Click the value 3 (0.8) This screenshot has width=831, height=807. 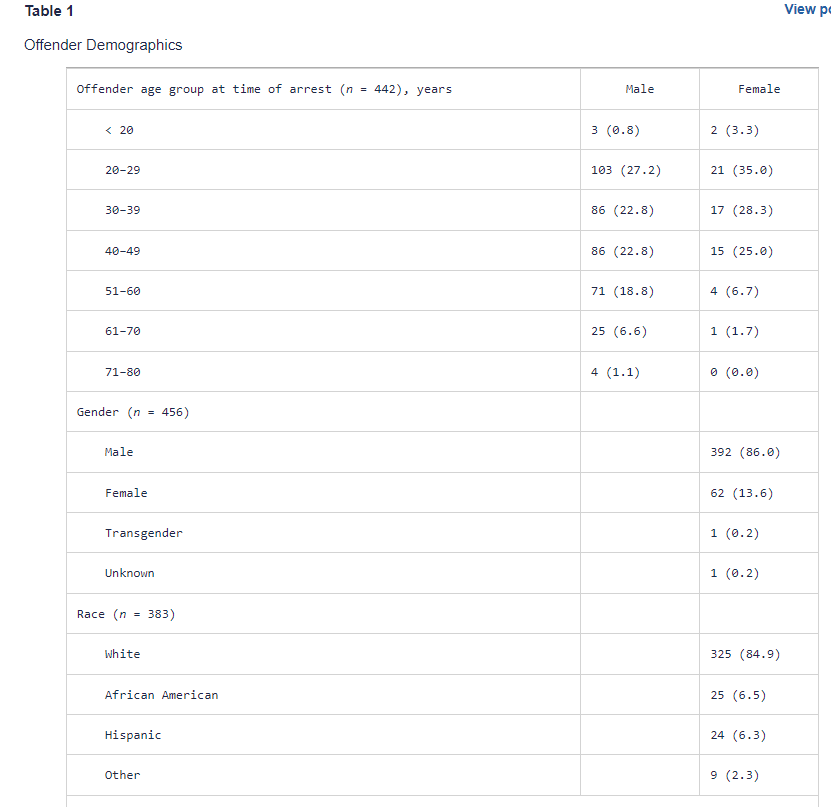click(615, 130)
